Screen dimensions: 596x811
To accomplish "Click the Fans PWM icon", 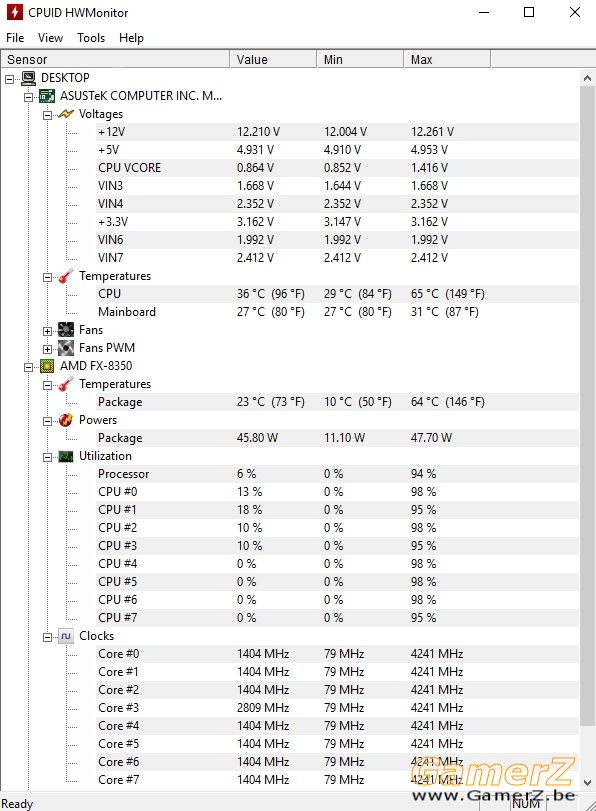I will tap(66, 348).
